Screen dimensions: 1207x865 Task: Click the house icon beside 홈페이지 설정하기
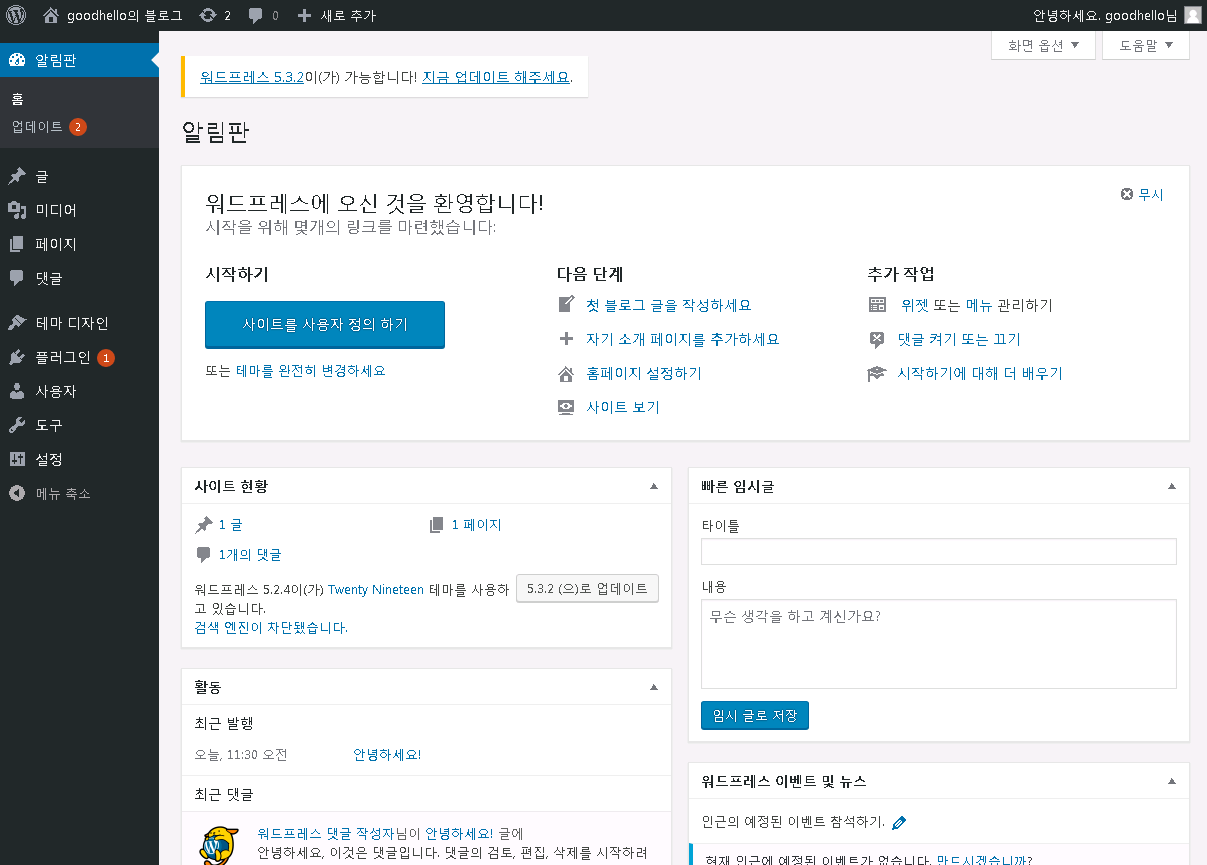pyautogui.click(x=566, y=373)
